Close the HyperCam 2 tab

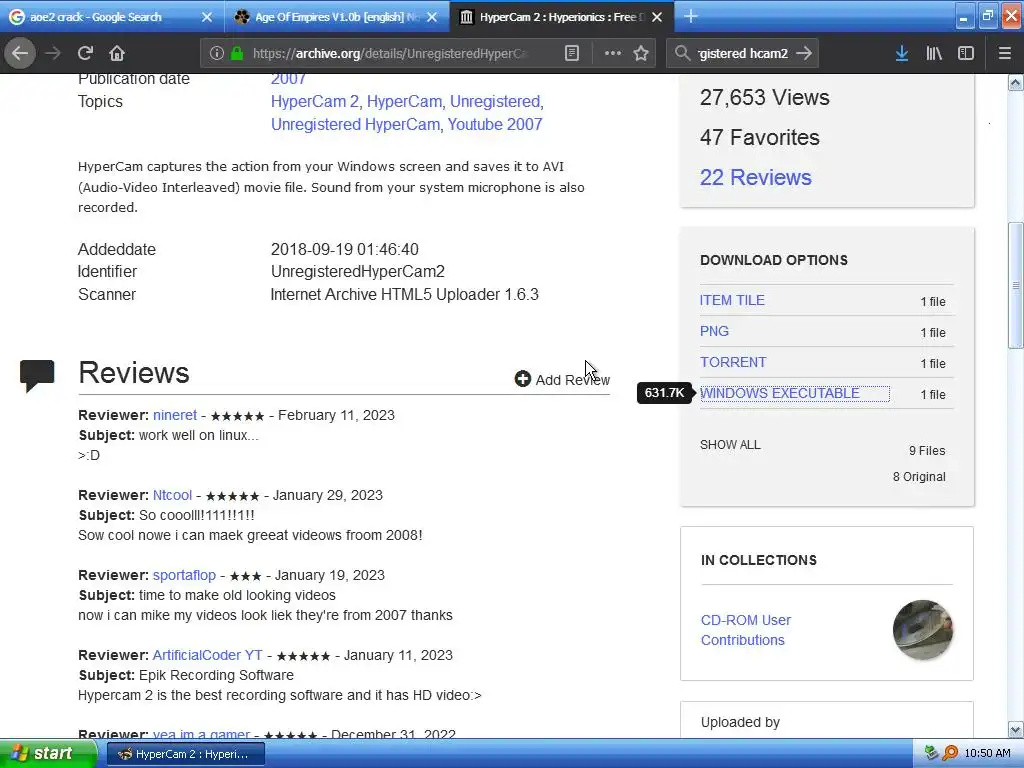coord(658,17)
